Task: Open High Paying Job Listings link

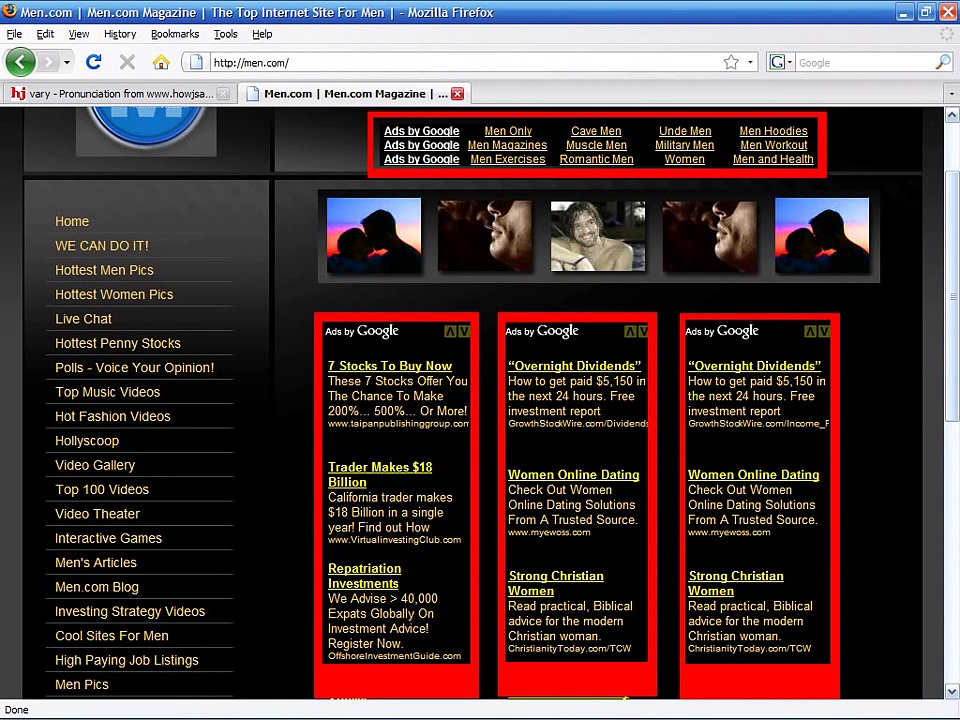Action: [127, 660]
